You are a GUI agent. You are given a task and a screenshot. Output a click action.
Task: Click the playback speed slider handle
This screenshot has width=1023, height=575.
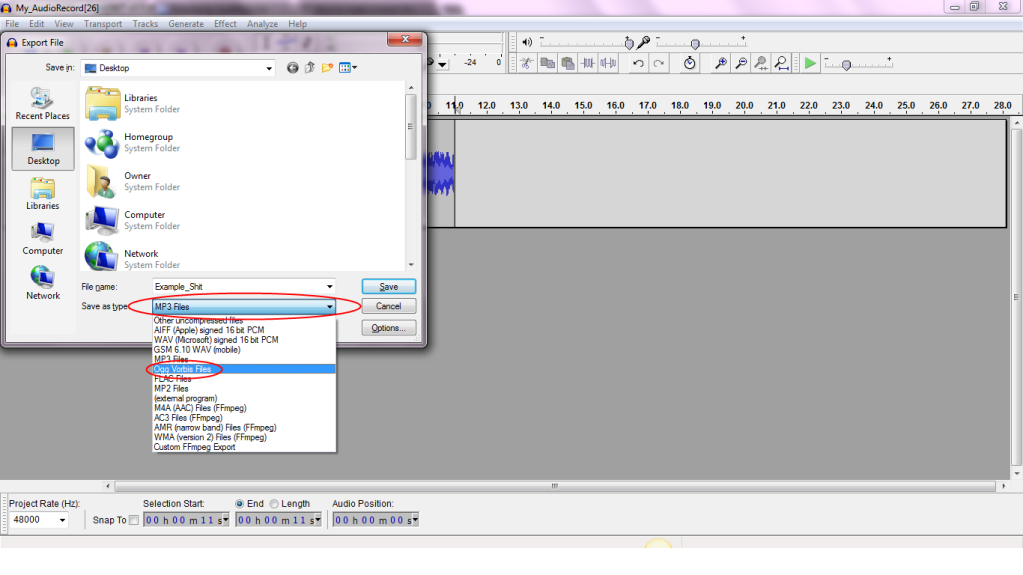(846, 65)
